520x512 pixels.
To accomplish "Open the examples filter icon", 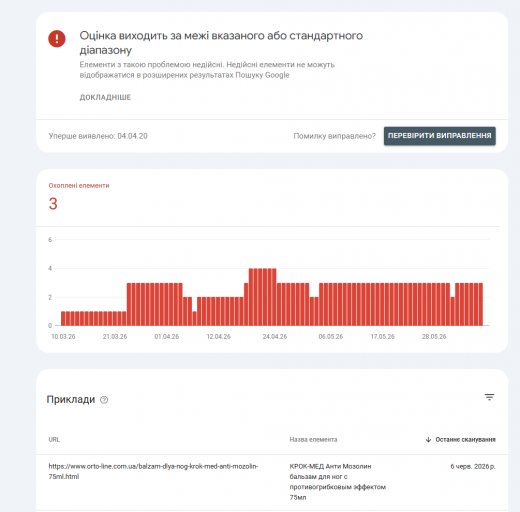I will [489, 397].
